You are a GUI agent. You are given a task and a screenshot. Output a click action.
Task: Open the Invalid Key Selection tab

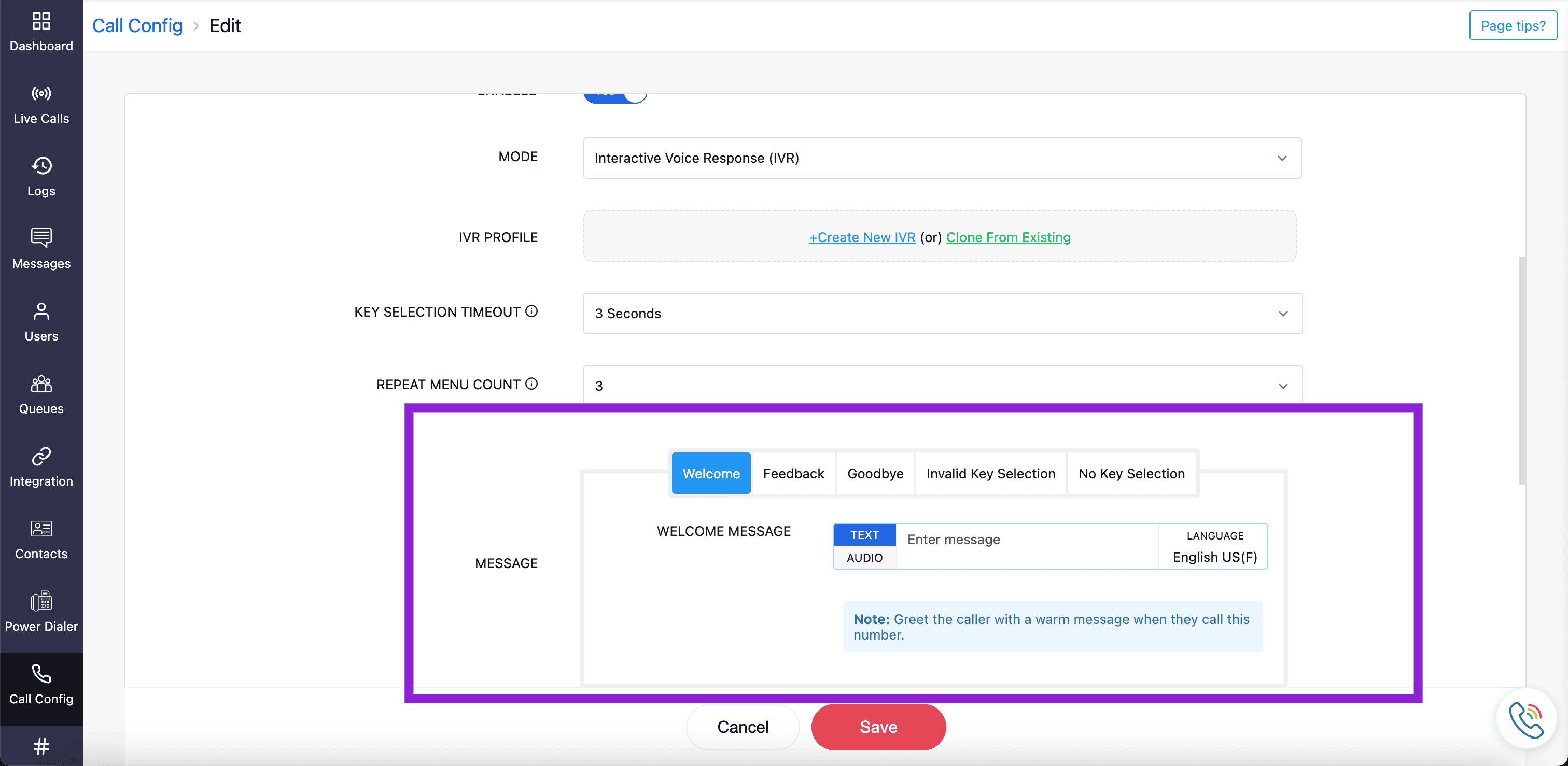coord(990,473)
